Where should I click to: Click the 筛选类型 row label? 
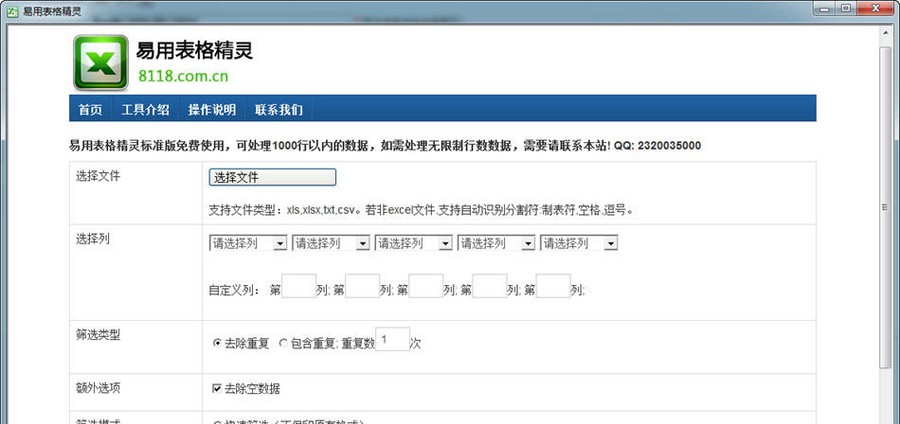tap(98, 335)
